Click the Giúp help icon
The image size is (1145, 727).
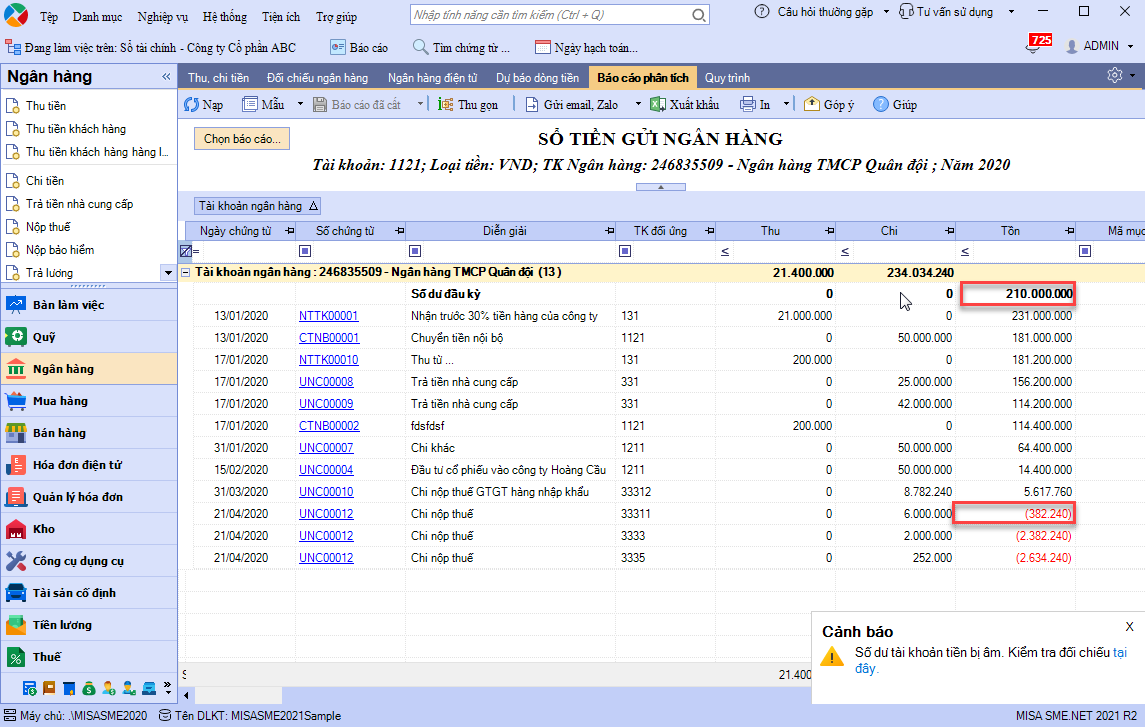tap(881, 105)
